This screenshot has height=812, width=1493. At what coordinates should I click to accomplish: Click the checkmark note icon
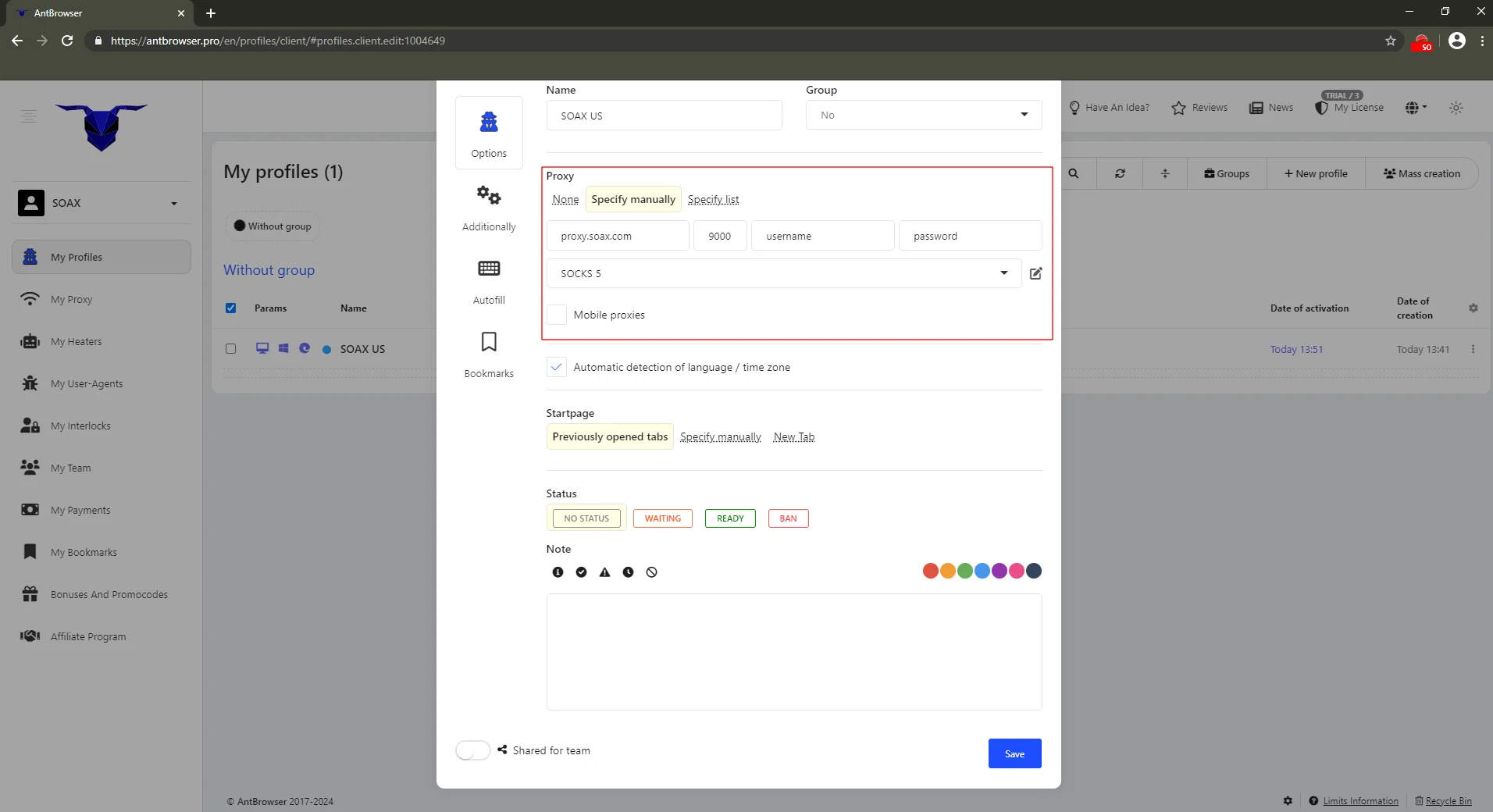(x=581, y=572)
